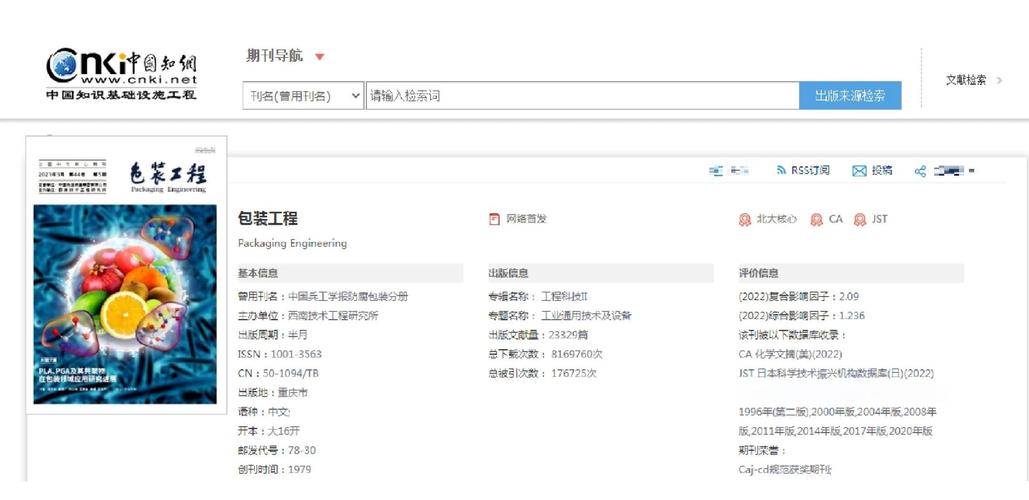Click the 包装工程 journal title

(x=268, y=219)
